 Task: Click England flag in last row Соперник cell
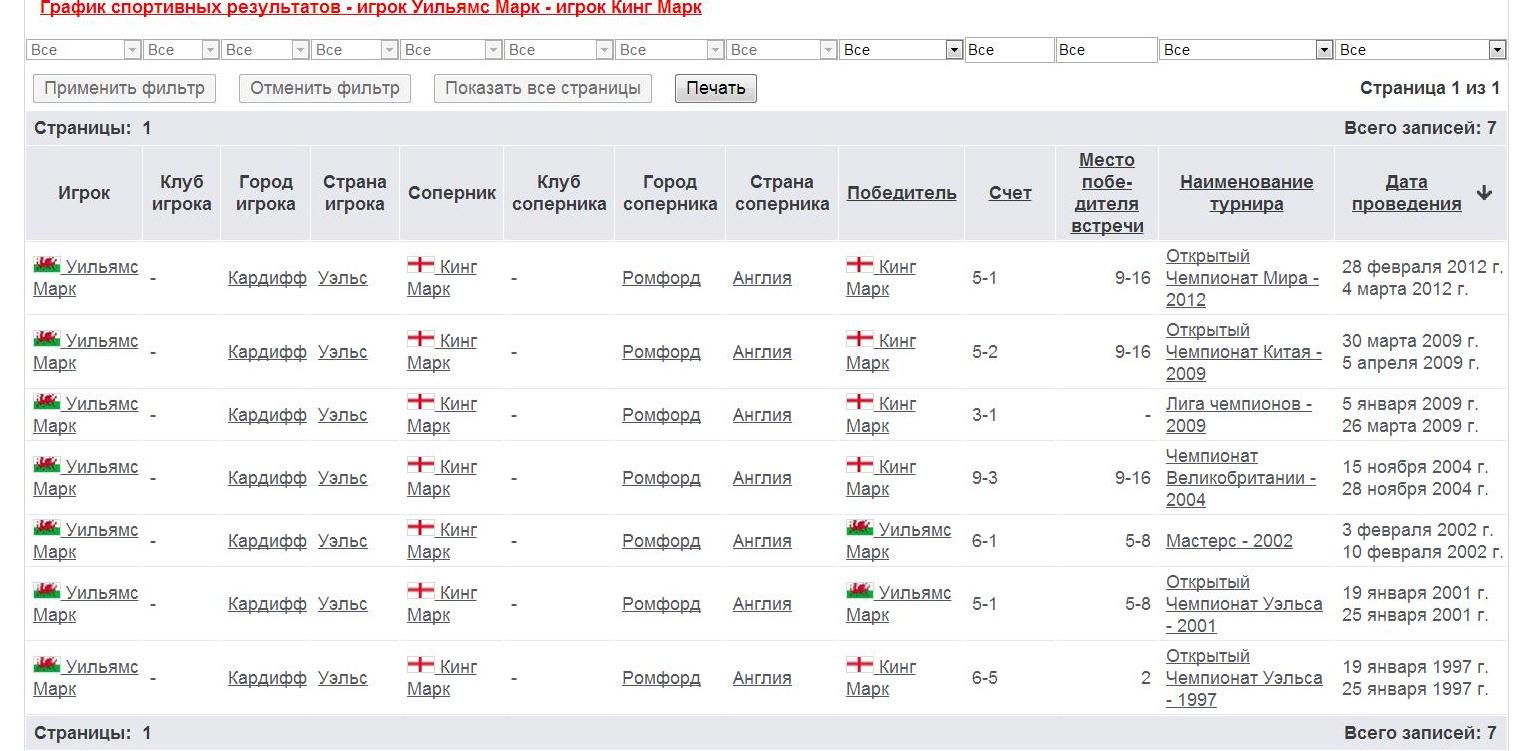coord(420,665)
